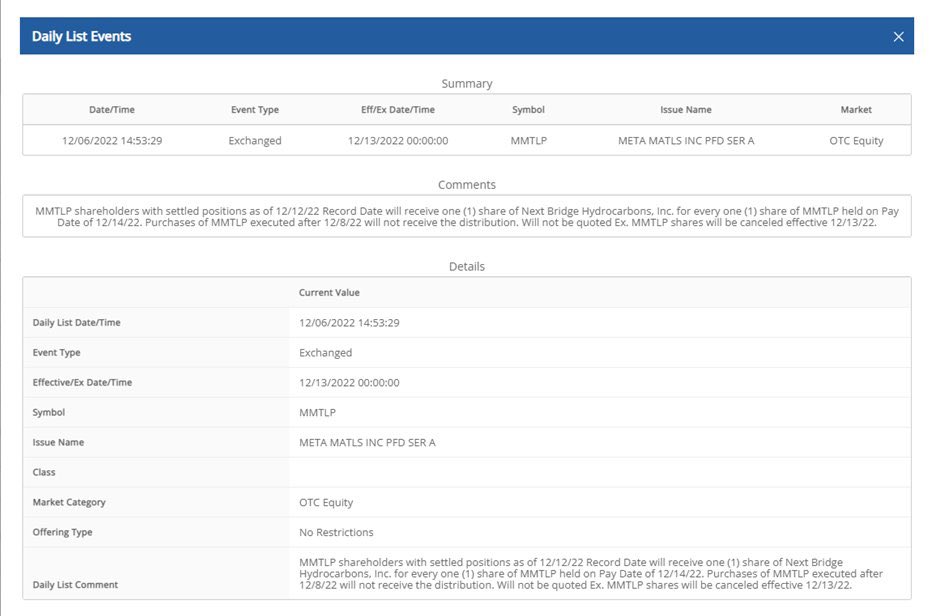
Task: Click the comment text in Comments box
Action: 467,217
